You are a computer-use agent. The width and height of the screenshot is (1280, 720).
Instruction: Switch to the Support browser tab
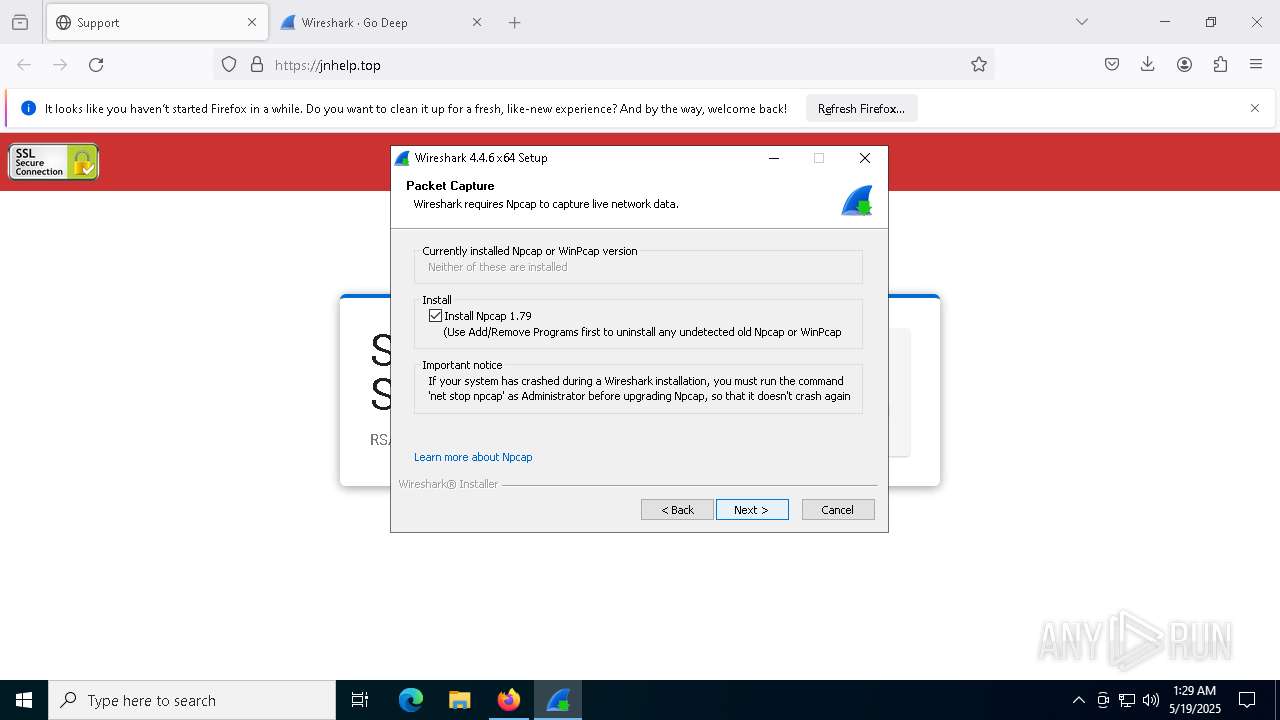tap(156, 22)
